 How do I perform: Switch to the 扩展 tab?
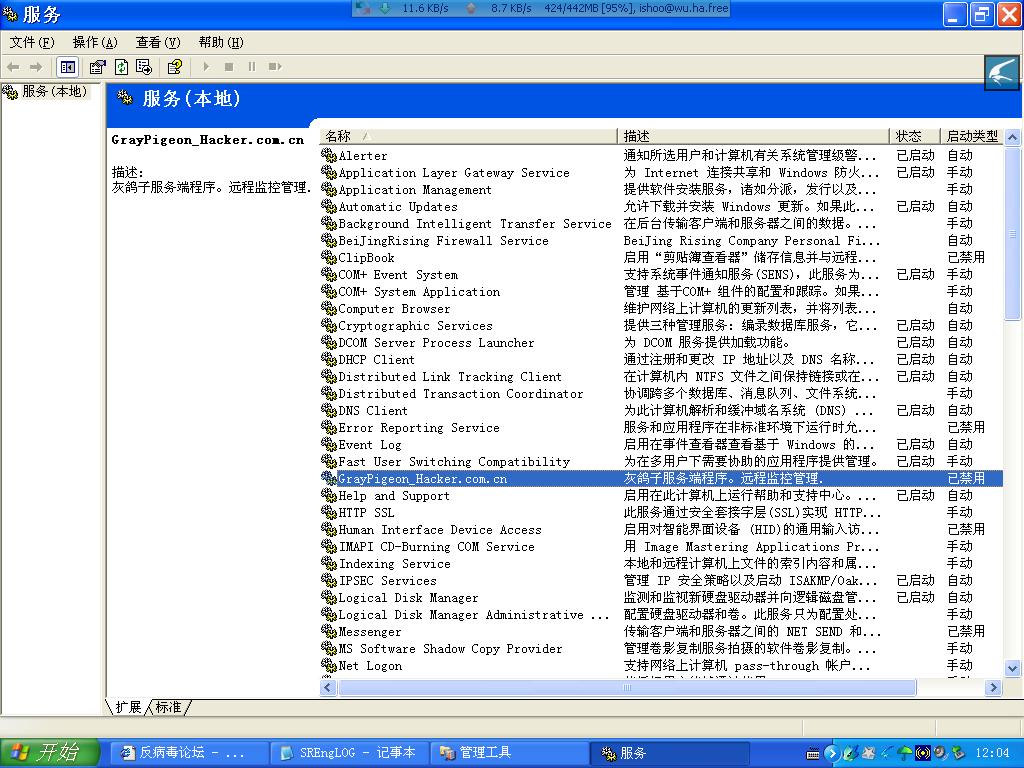(129, 707)
